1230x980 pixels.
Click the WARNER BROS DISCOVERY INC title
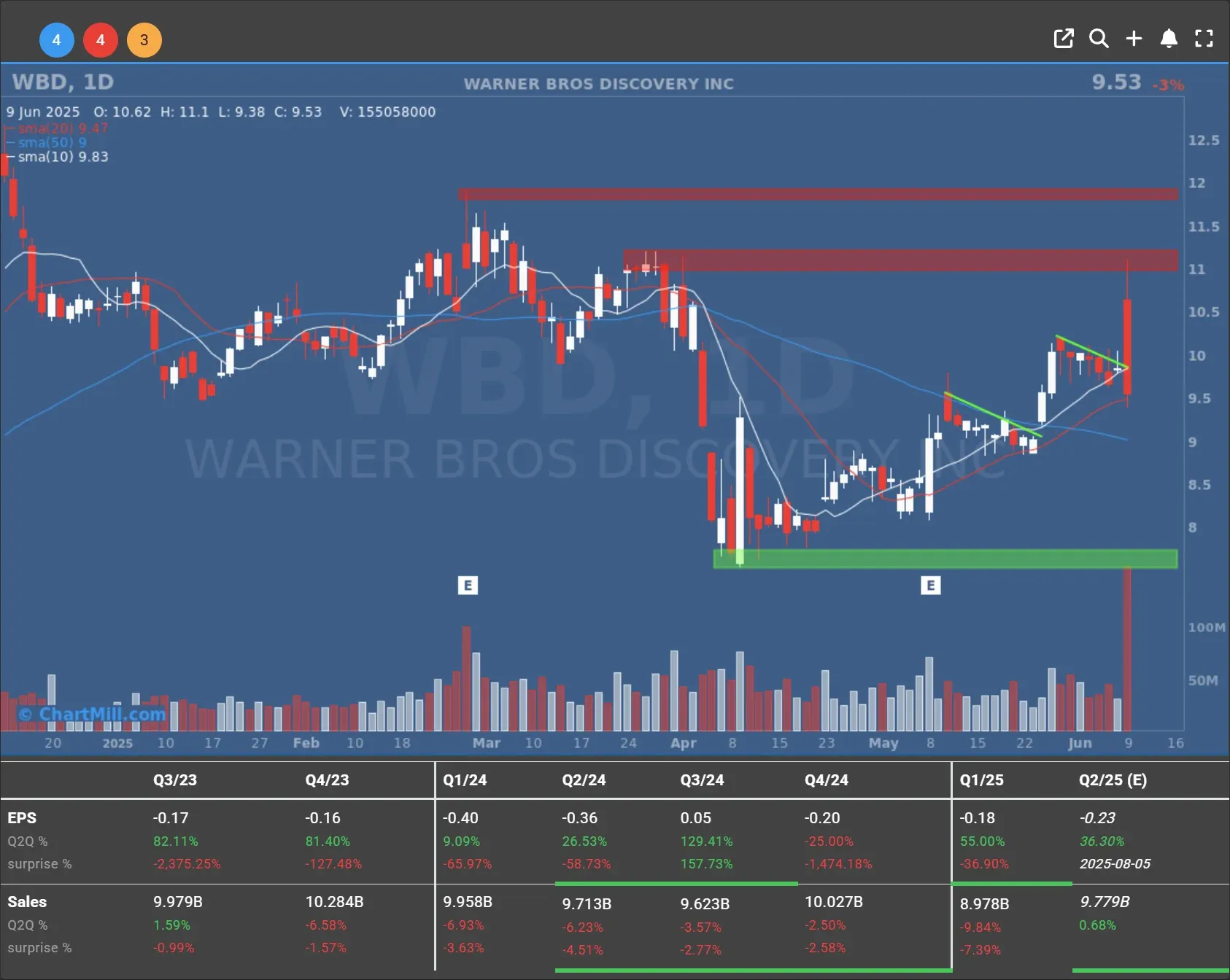coord(599,84)
